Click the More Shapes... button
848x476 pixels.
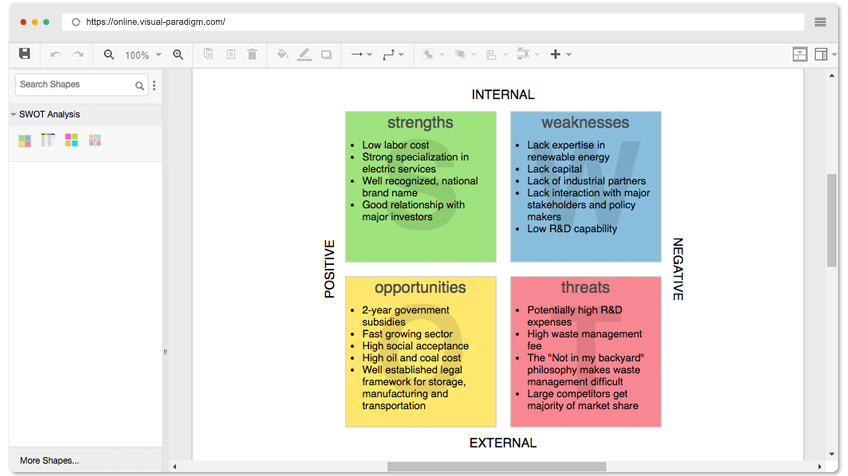[x=50, y=460]
